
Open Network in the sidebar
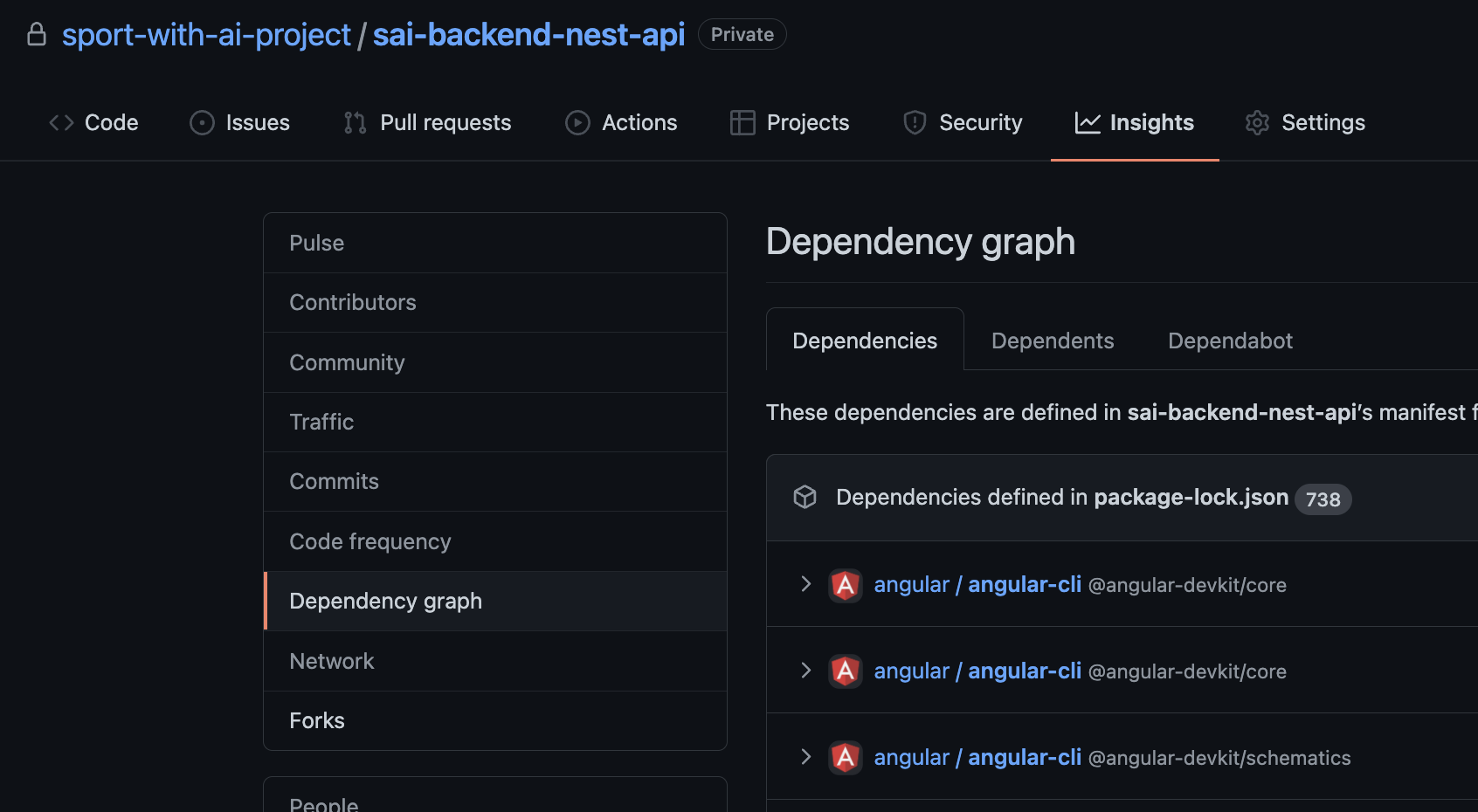point(495,661)
